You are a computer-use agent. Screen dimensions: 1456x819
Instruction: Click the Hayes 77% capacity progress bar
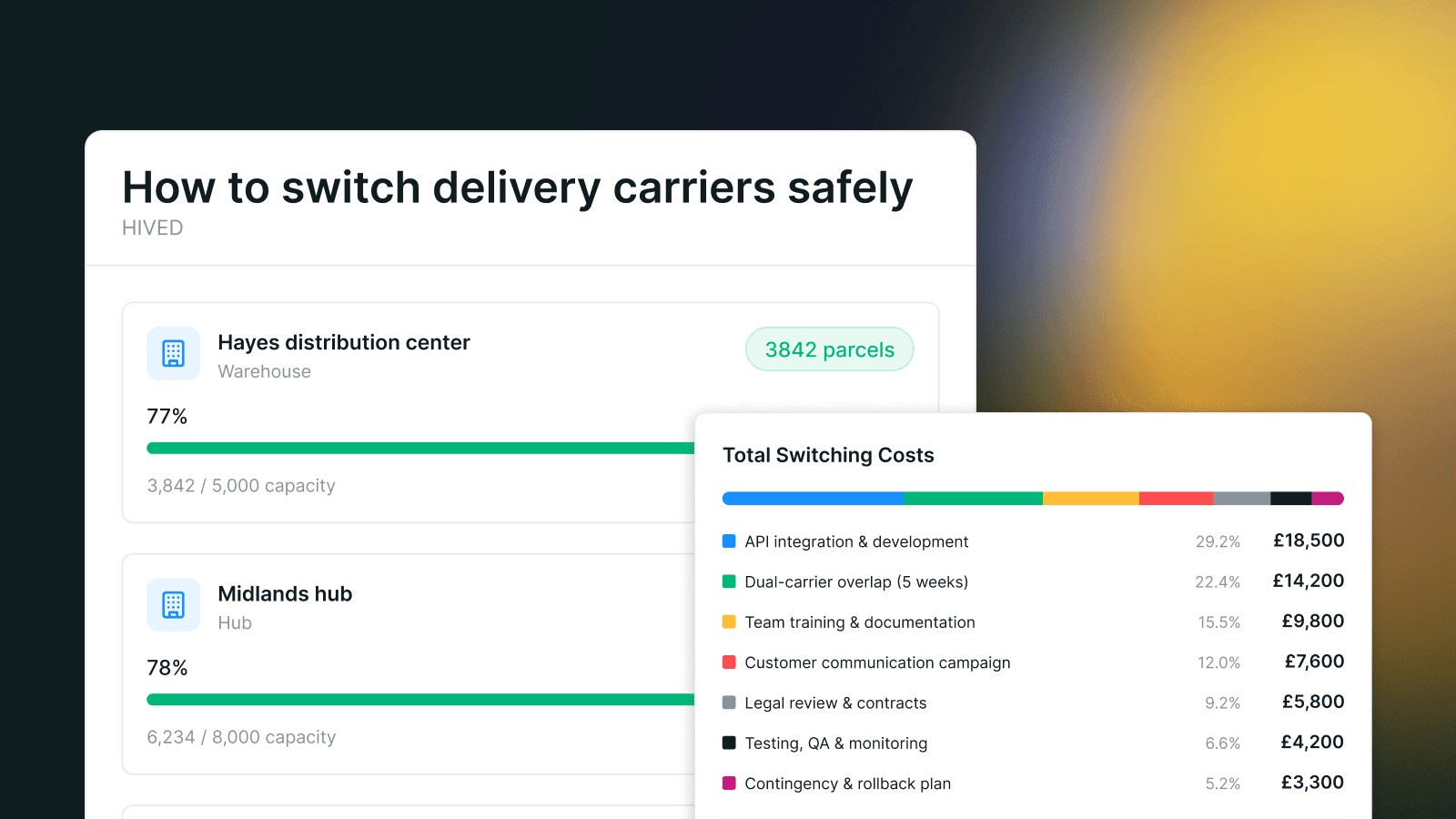tap(420, 448)
